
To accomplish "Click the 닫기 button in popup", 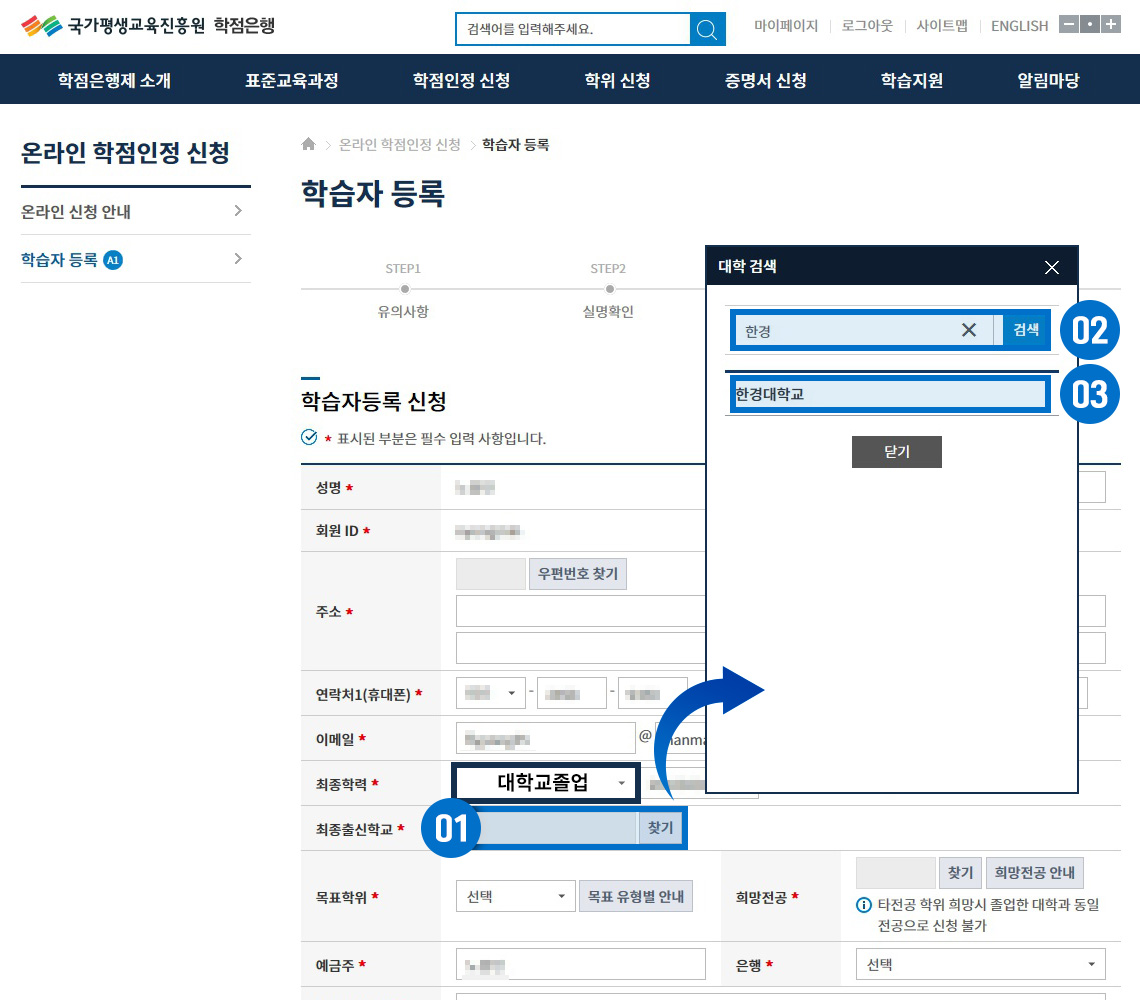I will click(896, 452).
